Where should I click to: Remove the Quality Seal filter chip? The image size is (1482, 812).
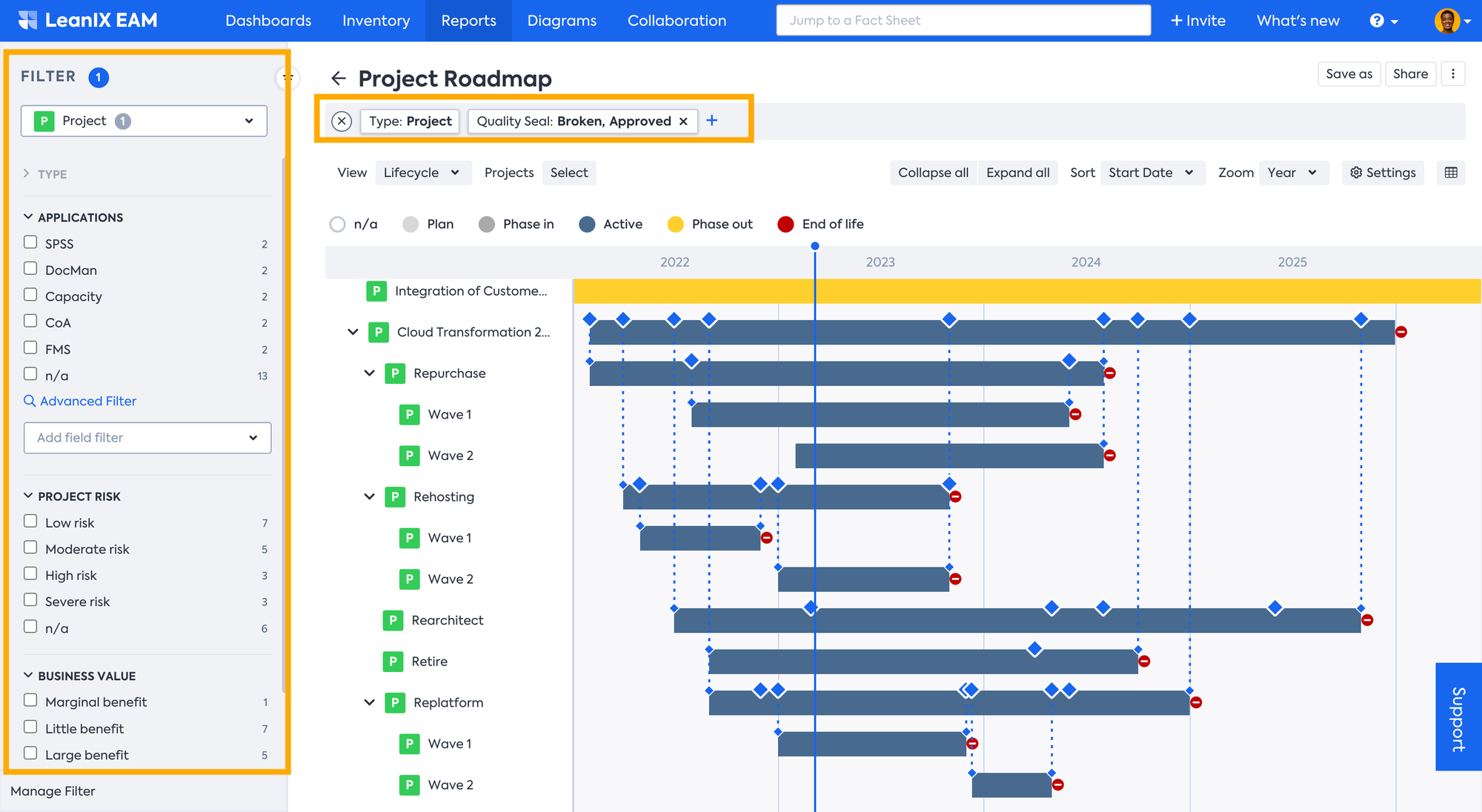click(x=683, y=122)
